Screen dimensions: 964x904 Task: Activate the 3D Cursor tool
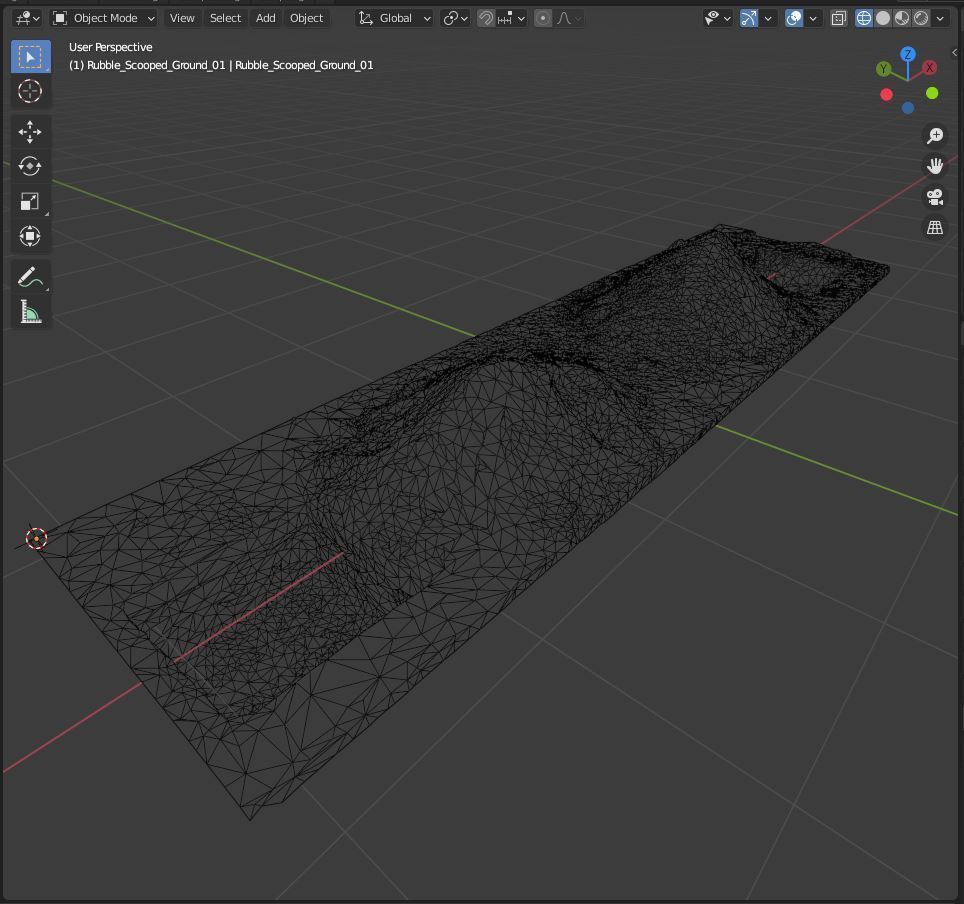click(30, 91)
